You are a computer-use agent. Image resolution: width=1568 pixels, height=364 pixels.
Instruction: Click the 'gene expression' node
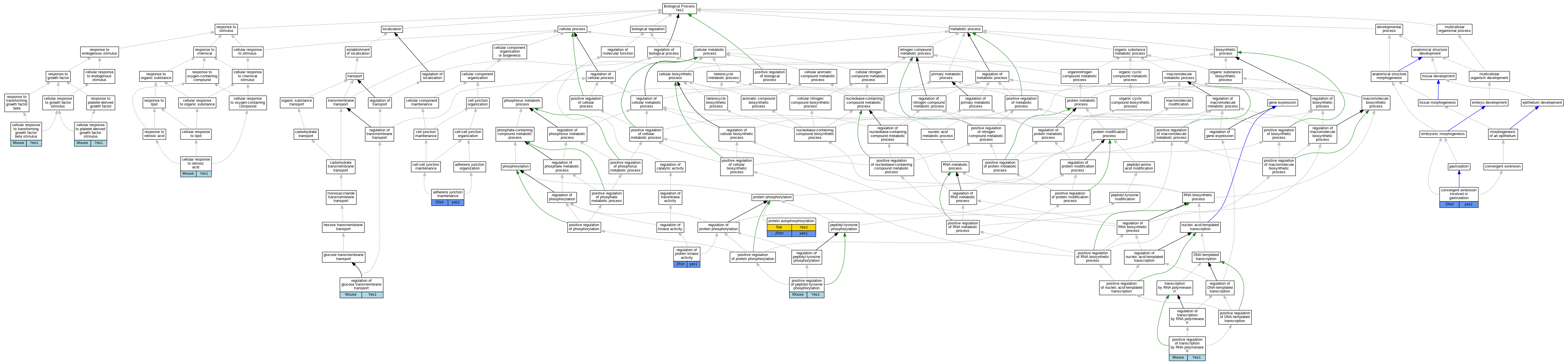tap(1282, 102)
